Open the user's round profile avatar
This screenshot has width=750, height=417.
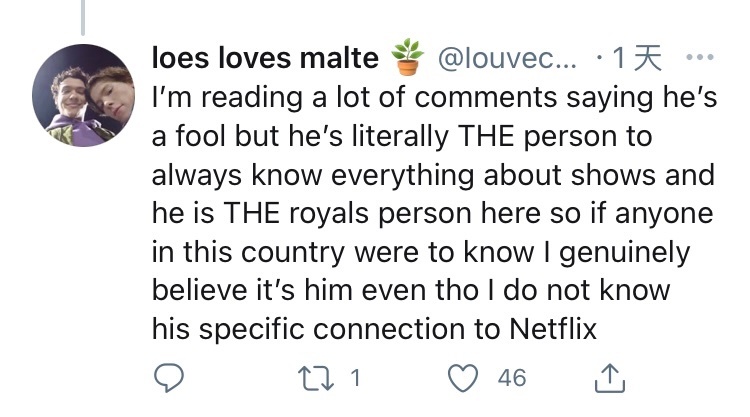click(x=83, y=95)
